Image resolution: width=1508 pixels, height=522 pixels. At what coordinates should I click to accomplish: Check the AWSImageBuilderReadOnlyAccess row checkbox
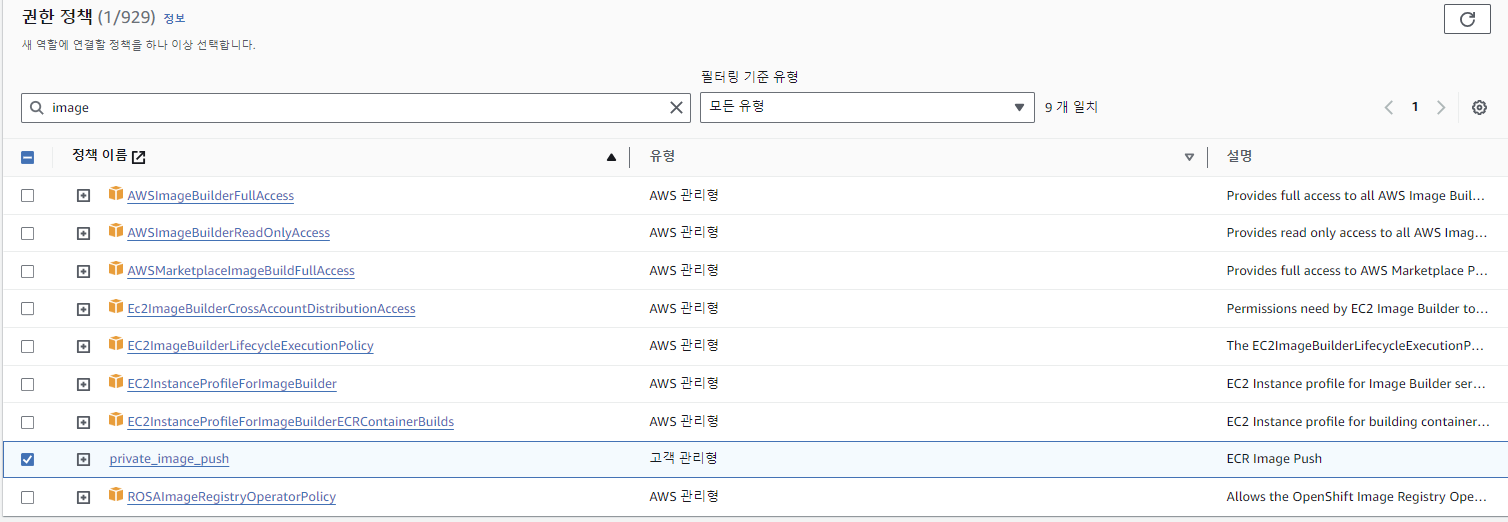[28, 233]
